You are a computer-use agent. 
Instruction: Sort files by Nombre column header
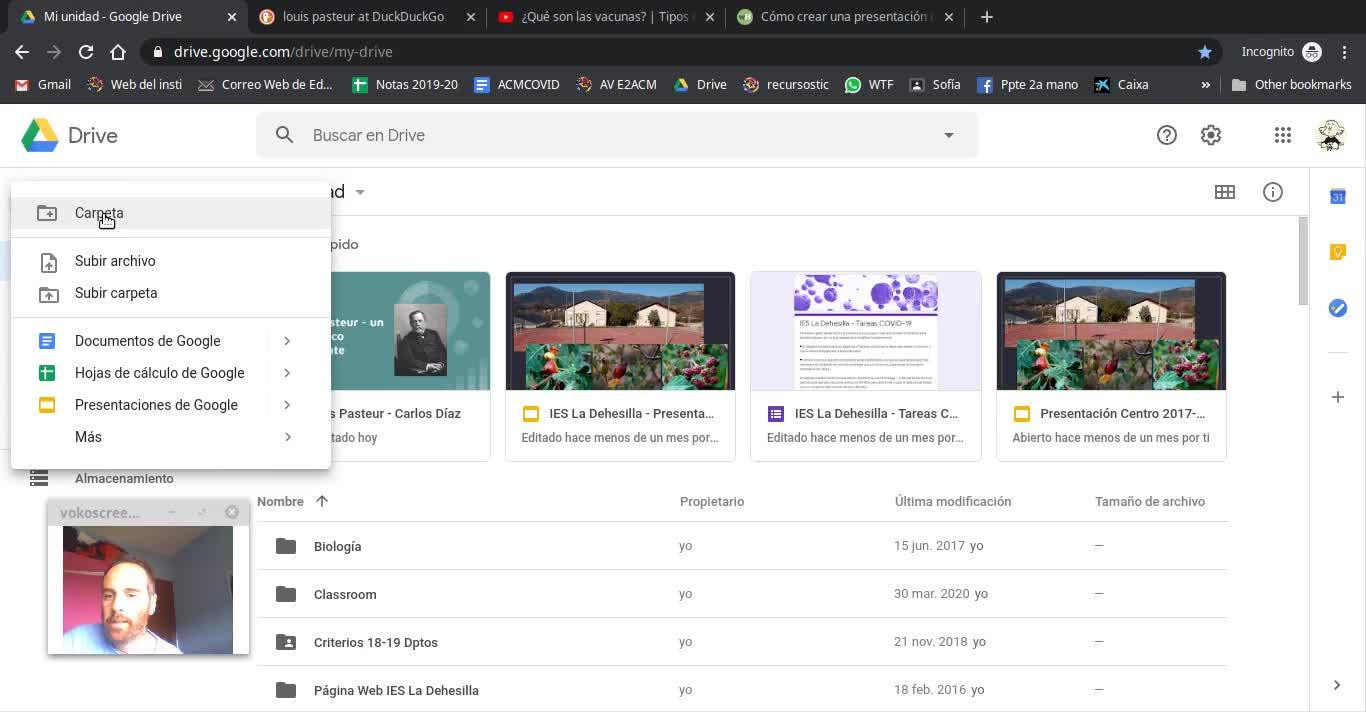point(281,502)
